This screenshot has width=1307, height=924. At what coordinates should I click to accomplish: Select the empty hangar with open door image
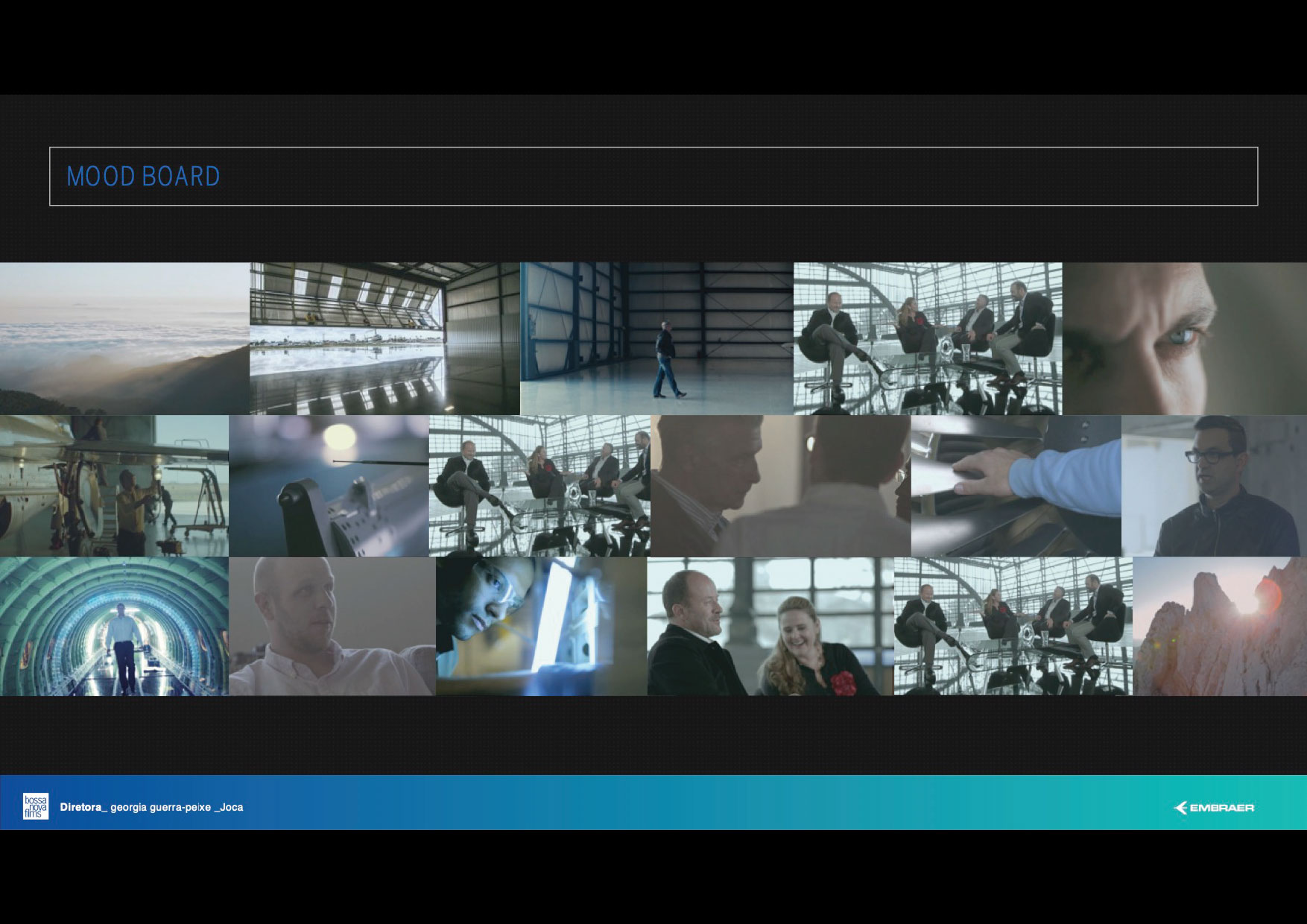click(384, 338)
